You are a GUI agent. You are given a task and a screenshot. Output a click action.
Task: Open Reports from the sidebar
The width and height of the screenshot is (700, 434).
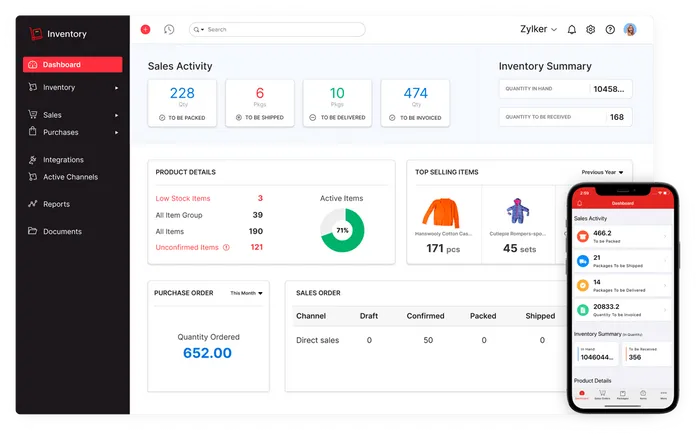[56, 204]
